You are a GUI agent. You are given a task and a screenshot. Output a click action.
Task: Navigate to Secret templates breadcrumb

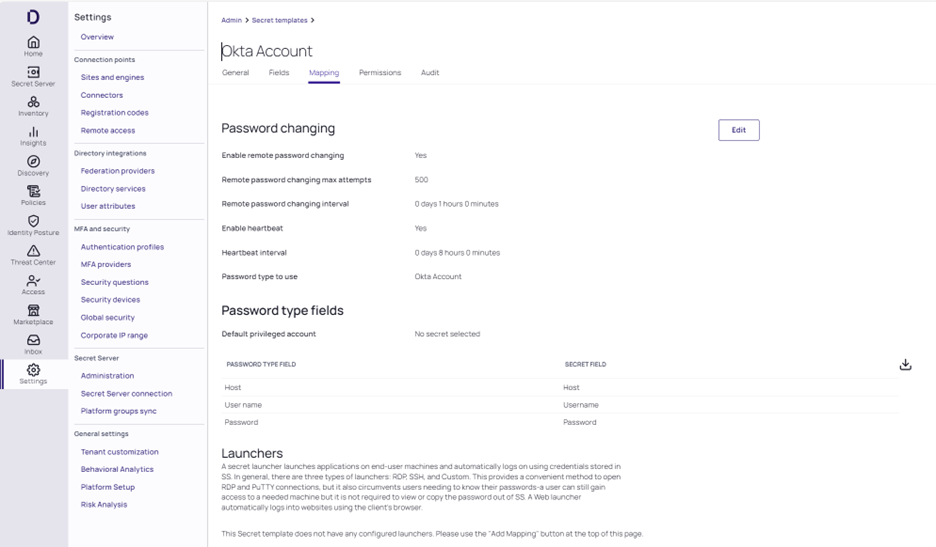tap(280, 20)
